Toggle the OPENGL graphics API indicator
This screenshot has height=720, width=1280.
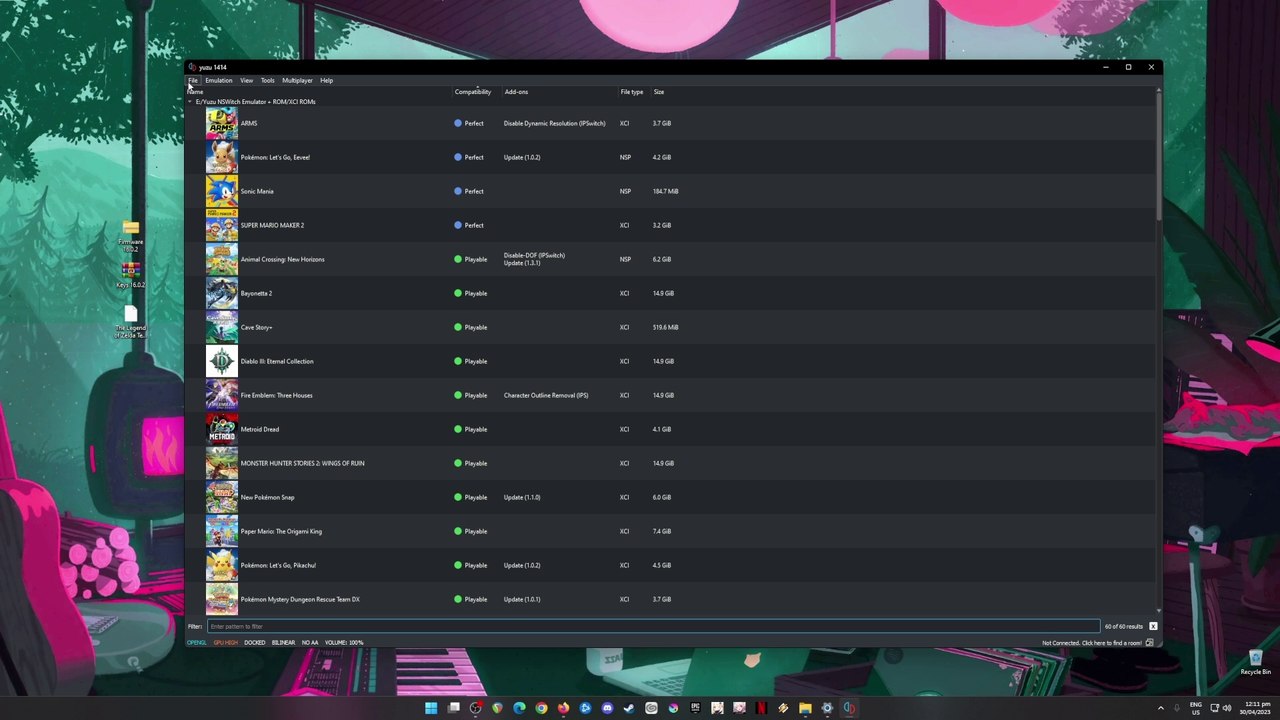click(x=197, y=643)
